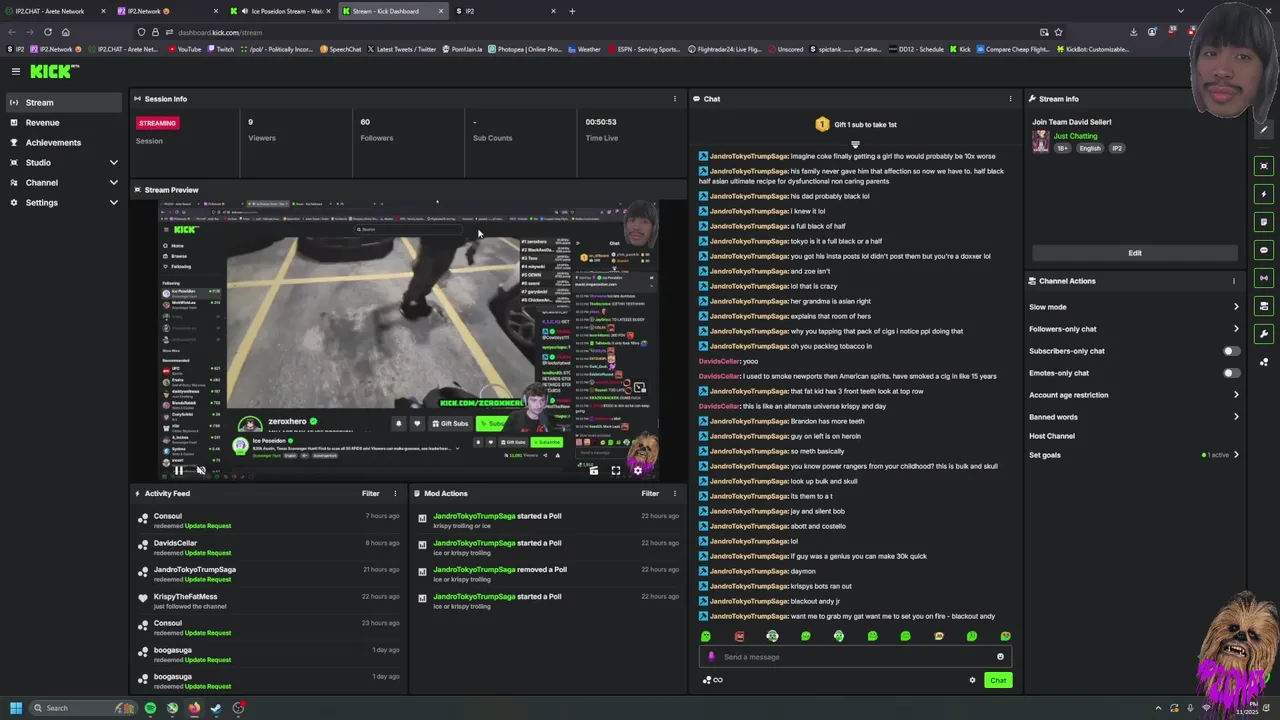Open the hamburger menu next to Kick logo

click(x=16, y=71)
